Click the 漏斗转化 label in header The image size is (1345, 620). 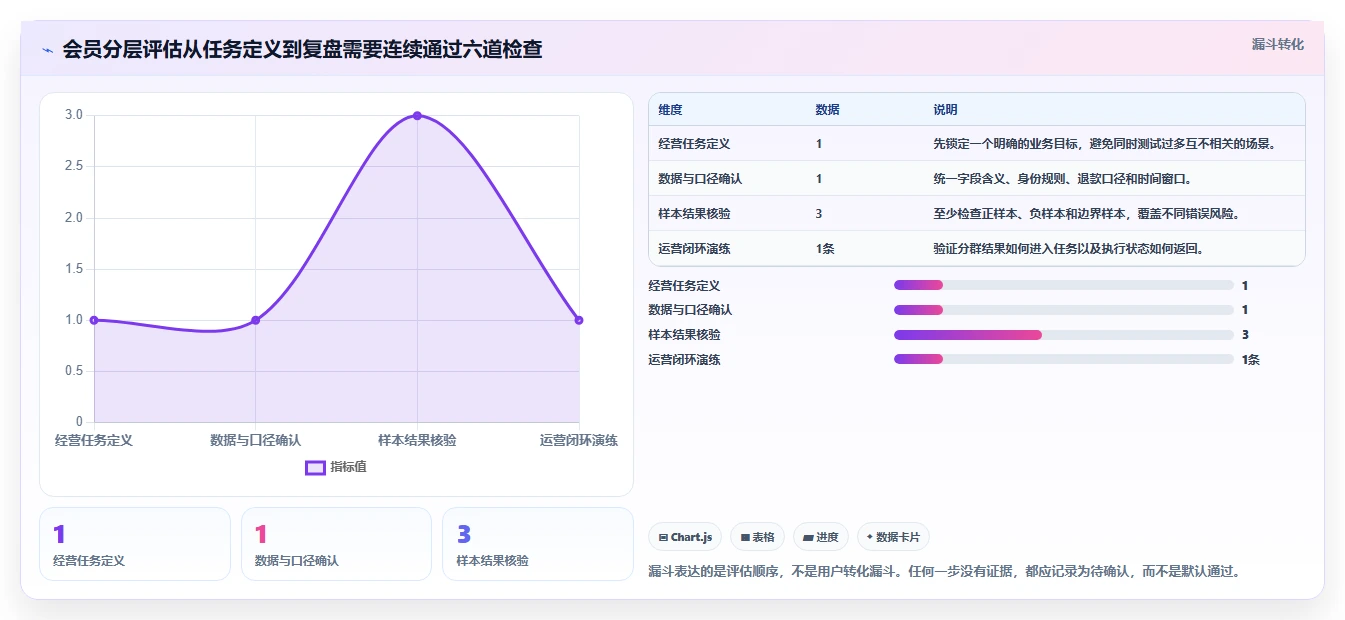1277,45
